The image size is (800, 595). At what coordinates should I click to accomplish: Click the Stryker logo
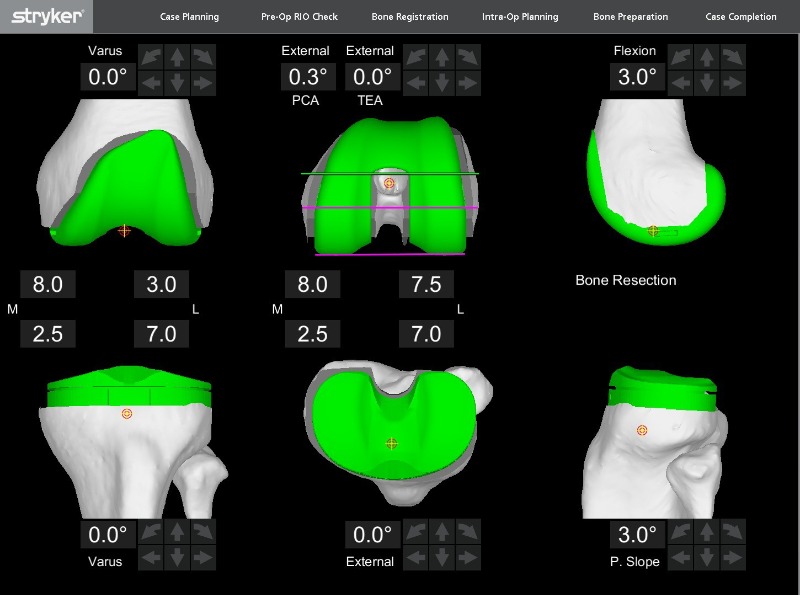coord(47,16)
